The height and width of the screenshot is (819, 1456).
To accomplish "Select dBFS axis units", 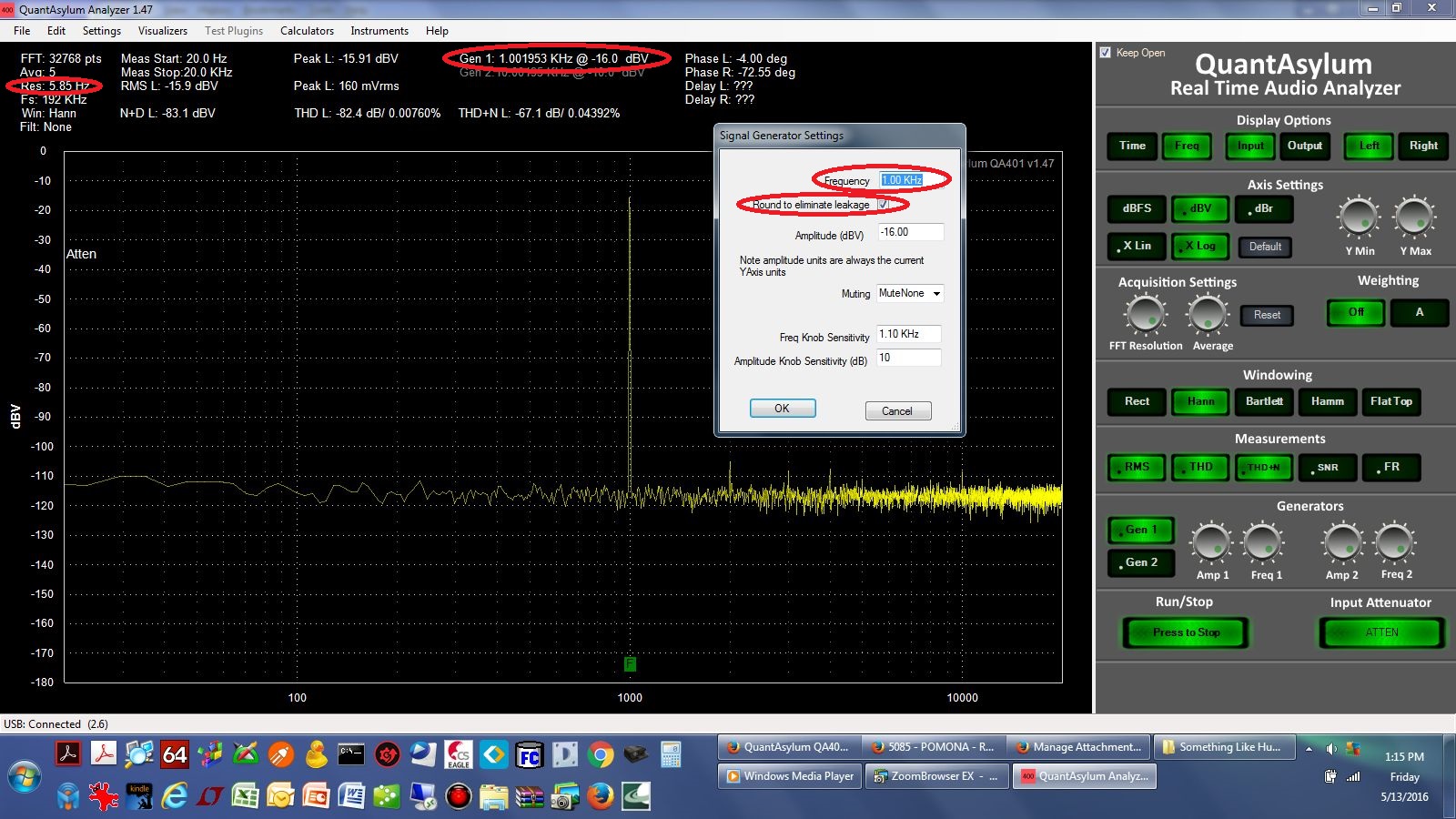I will [x=1137, y=208].
